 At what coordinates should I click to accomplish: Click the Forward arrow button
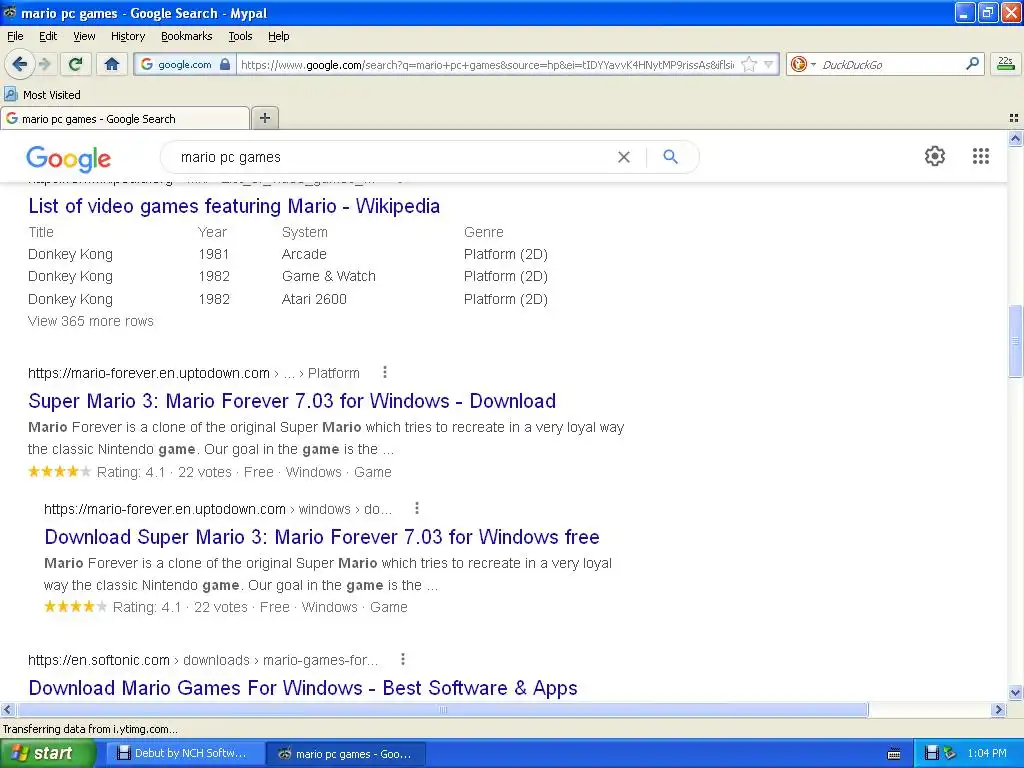(x=44, y=64)
